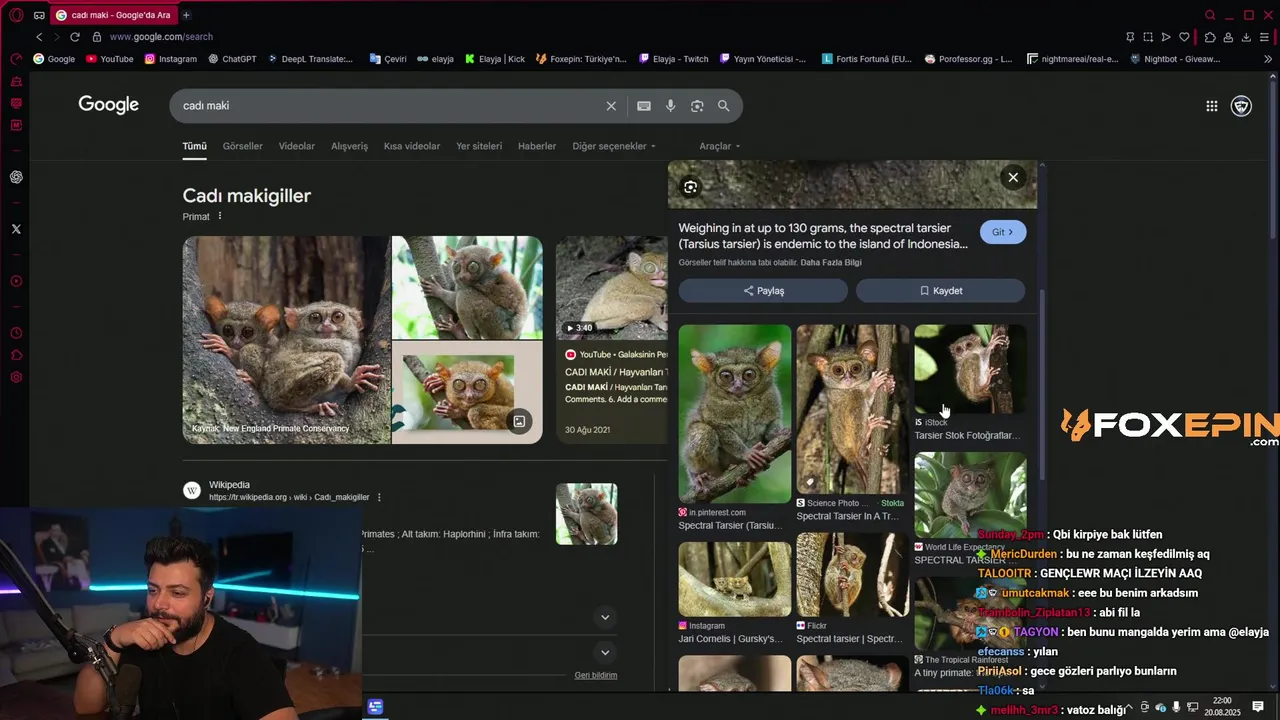Open Google apps grid
Image resolution: width=1280 pixels, height=720 pixels.
1211,106
